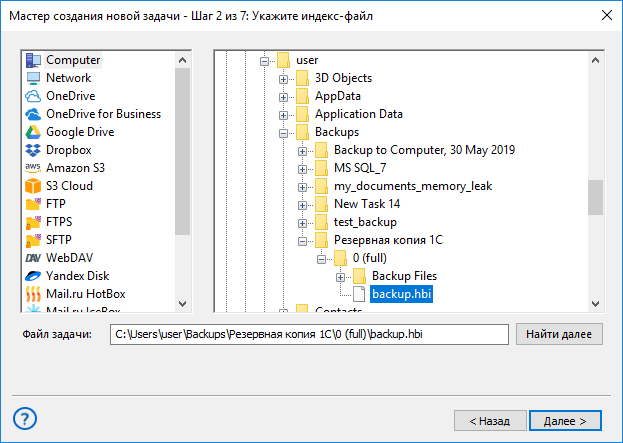
Task: Pick the Yandex Disk storage icon
Action: tap(33, 276)
